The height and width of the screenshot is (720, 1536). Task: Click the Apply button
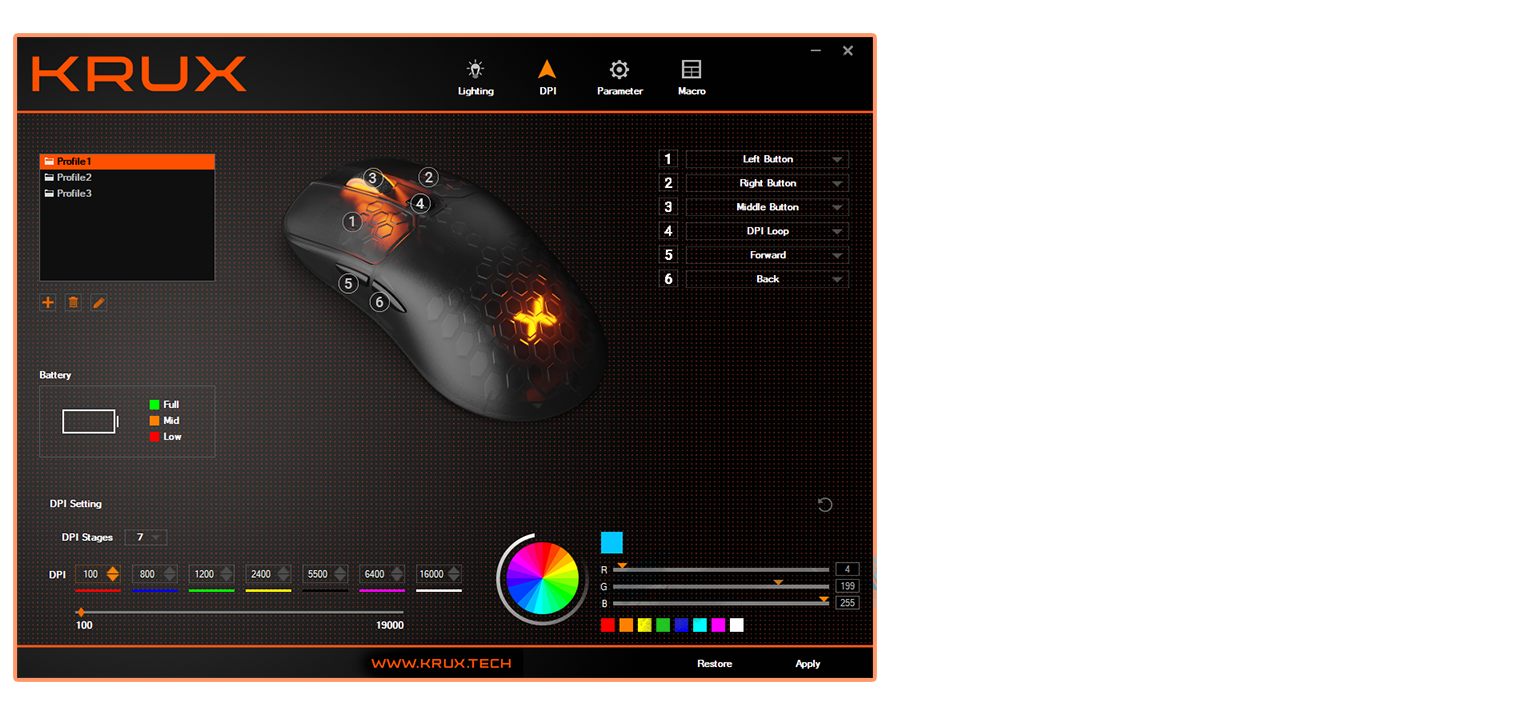pyautogui.click(x=808, y=664)
